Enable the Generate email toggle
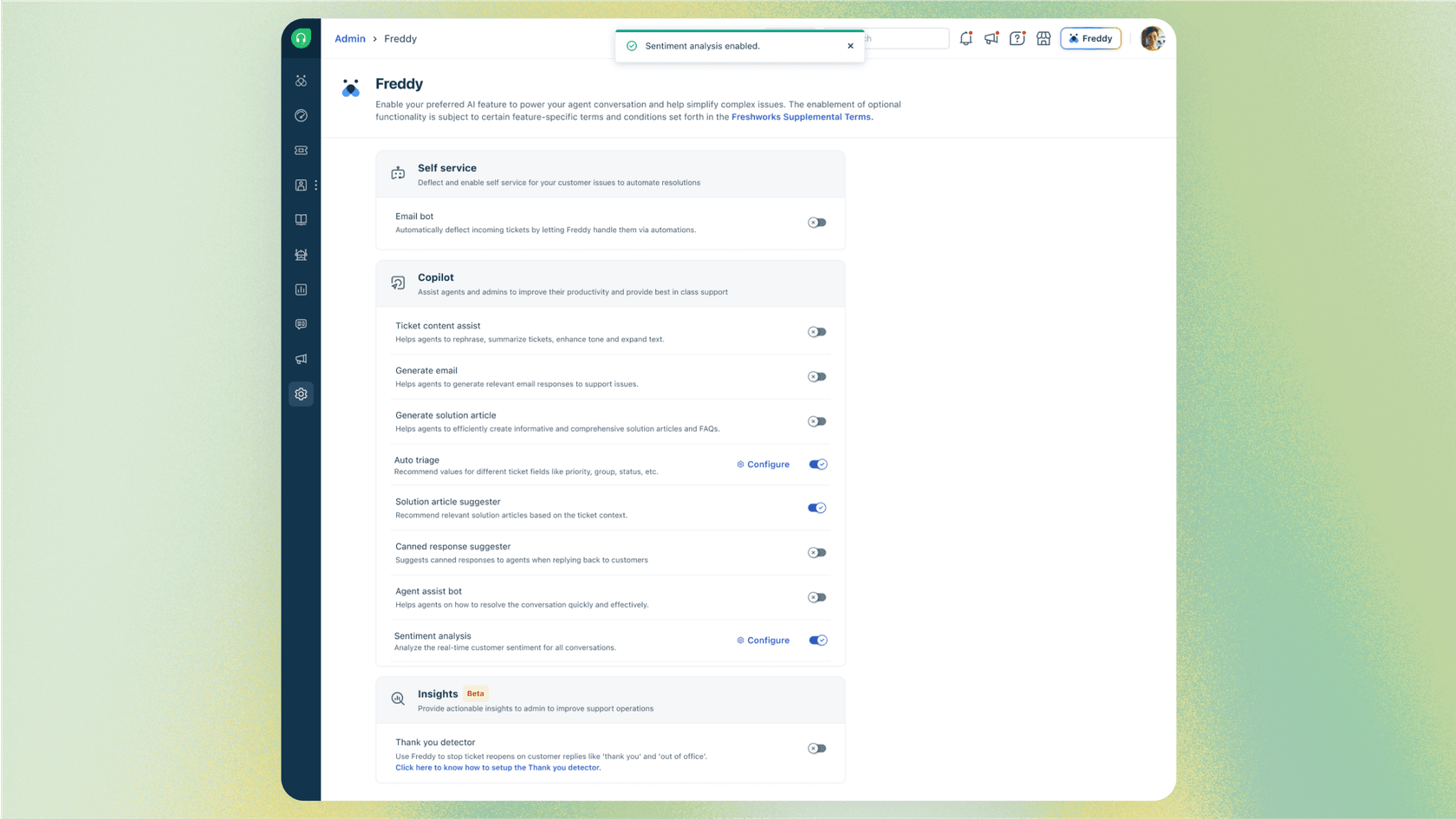1456x819 pixels. tap(817, 377)
